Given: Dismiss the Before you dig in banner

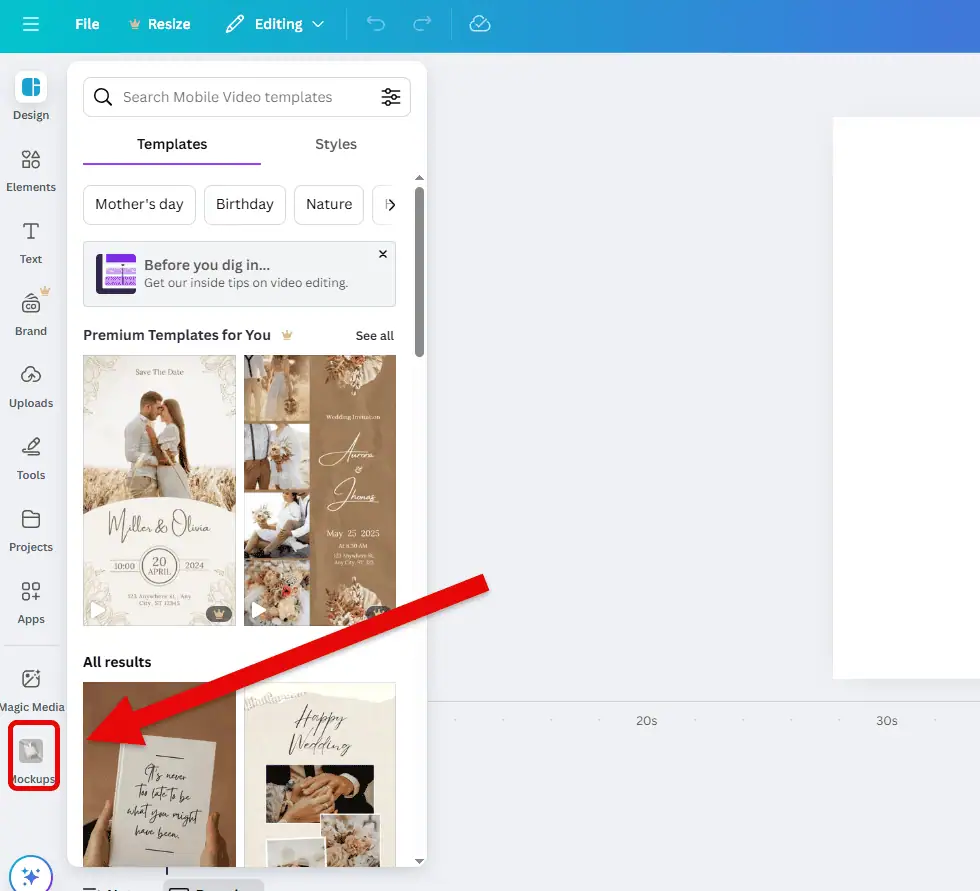Looking at the screenshot, I should click(x=383, y=255).
